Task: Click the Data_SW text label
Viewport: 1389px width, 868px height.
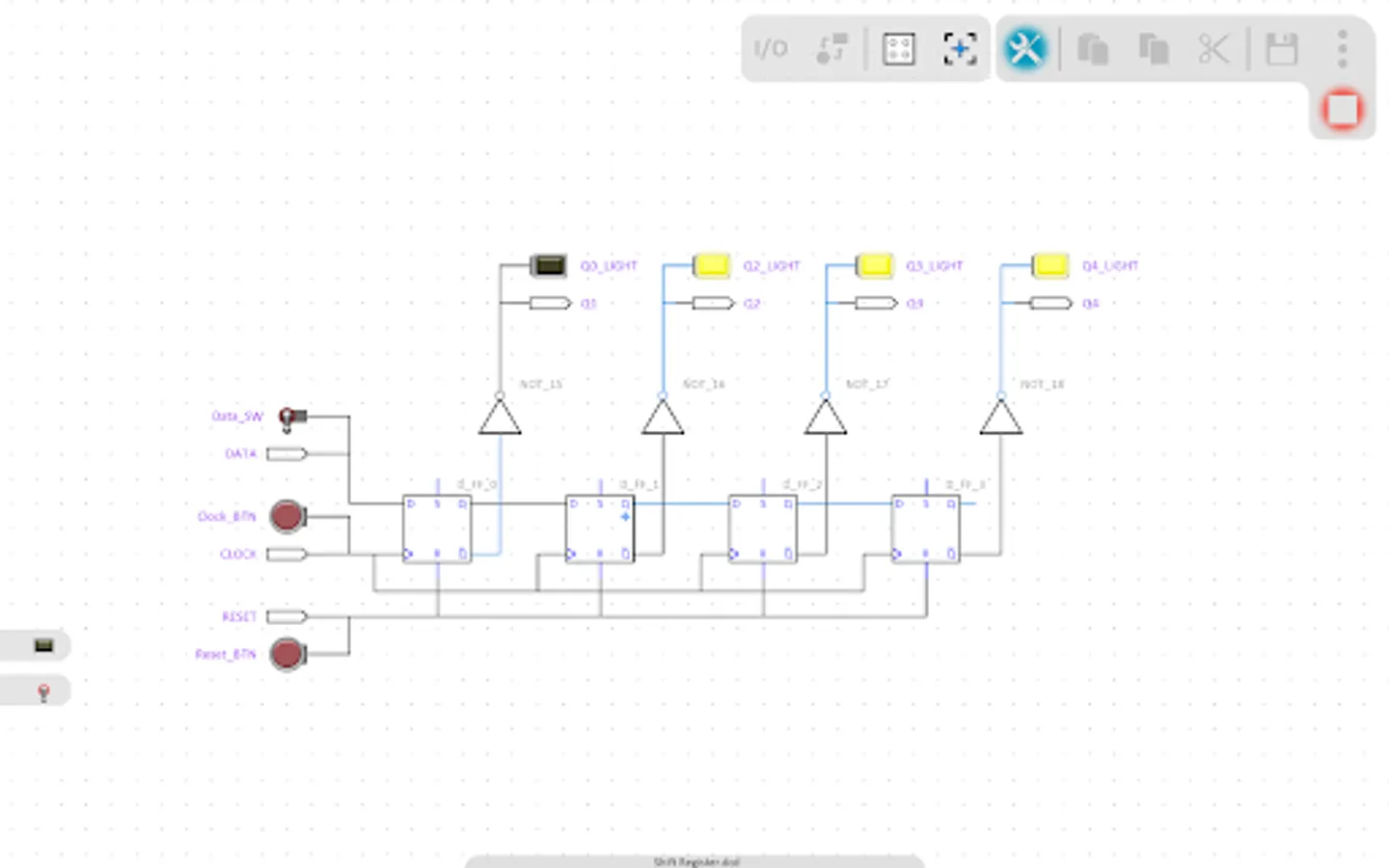Action: [x=237, y=417]
